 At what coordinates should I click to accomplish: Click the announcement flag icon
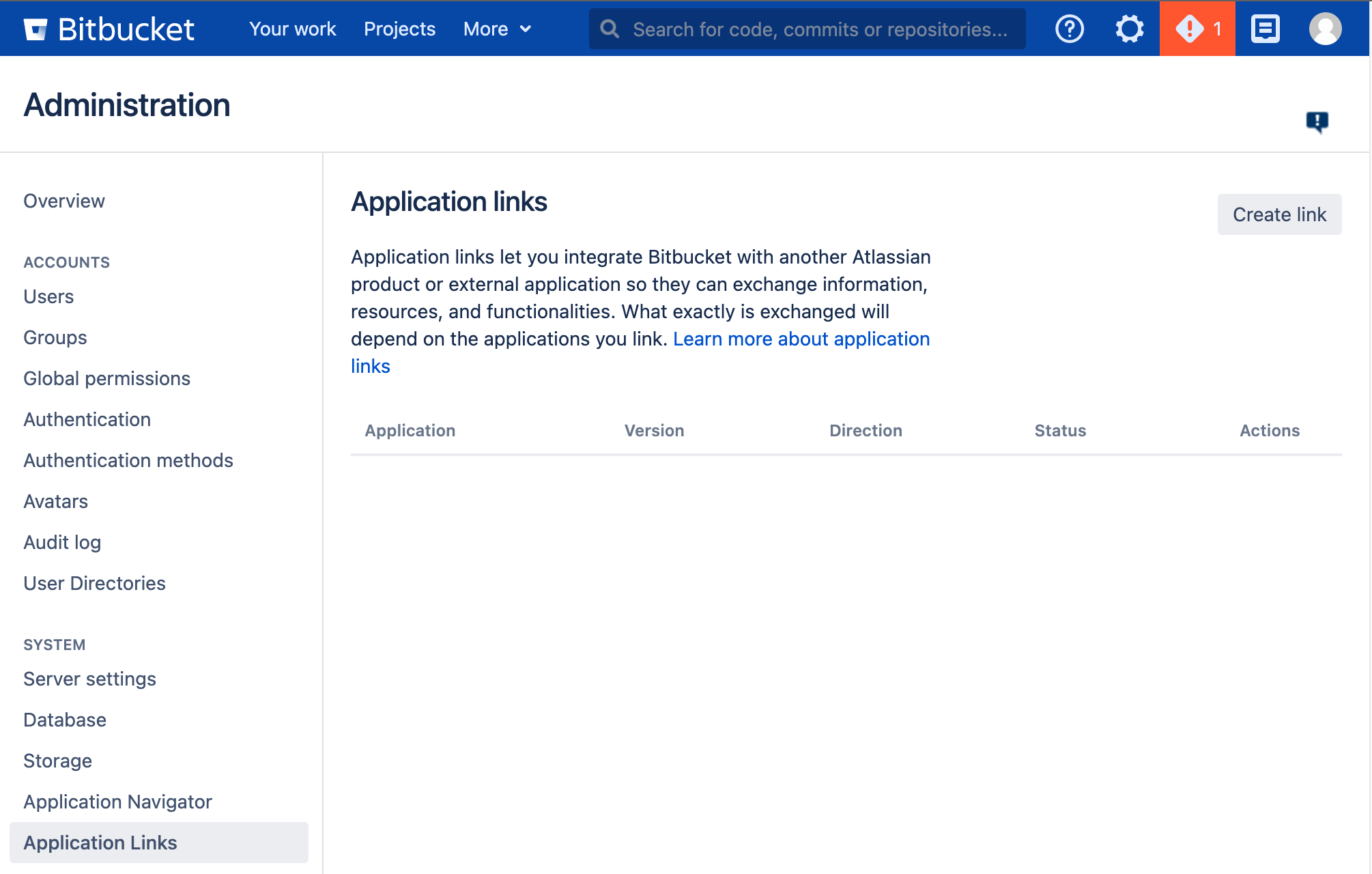1318,120
